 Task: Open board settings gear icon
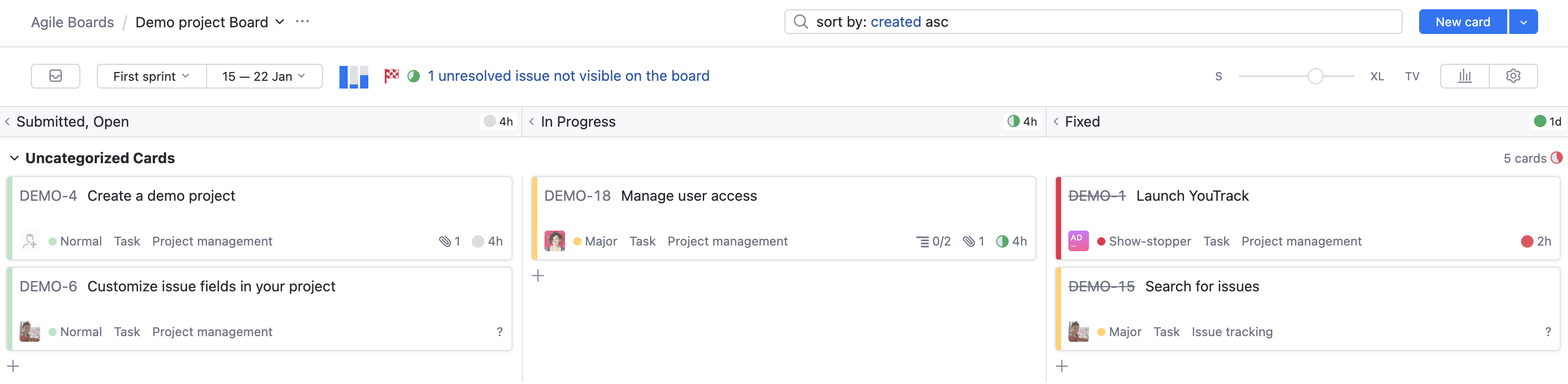(x=1513, y=76)
